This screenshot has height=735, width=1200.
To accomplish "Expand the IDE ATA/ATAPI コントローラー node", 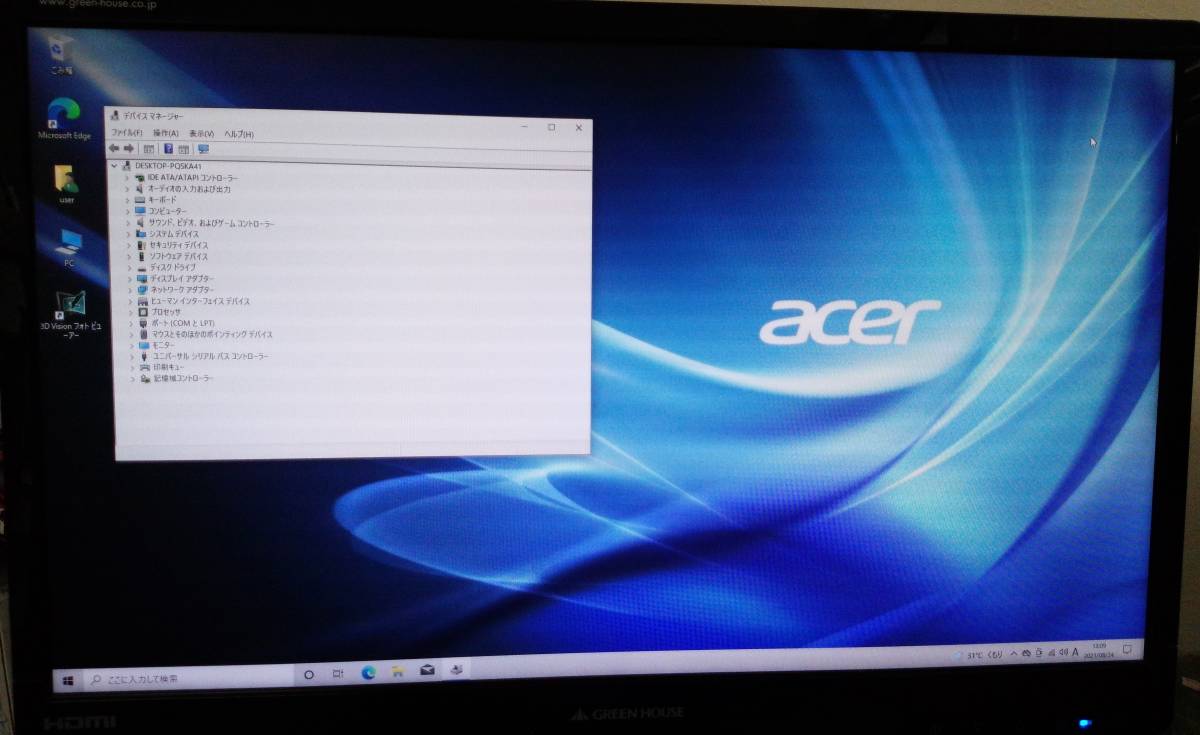I will click(129, 177).
